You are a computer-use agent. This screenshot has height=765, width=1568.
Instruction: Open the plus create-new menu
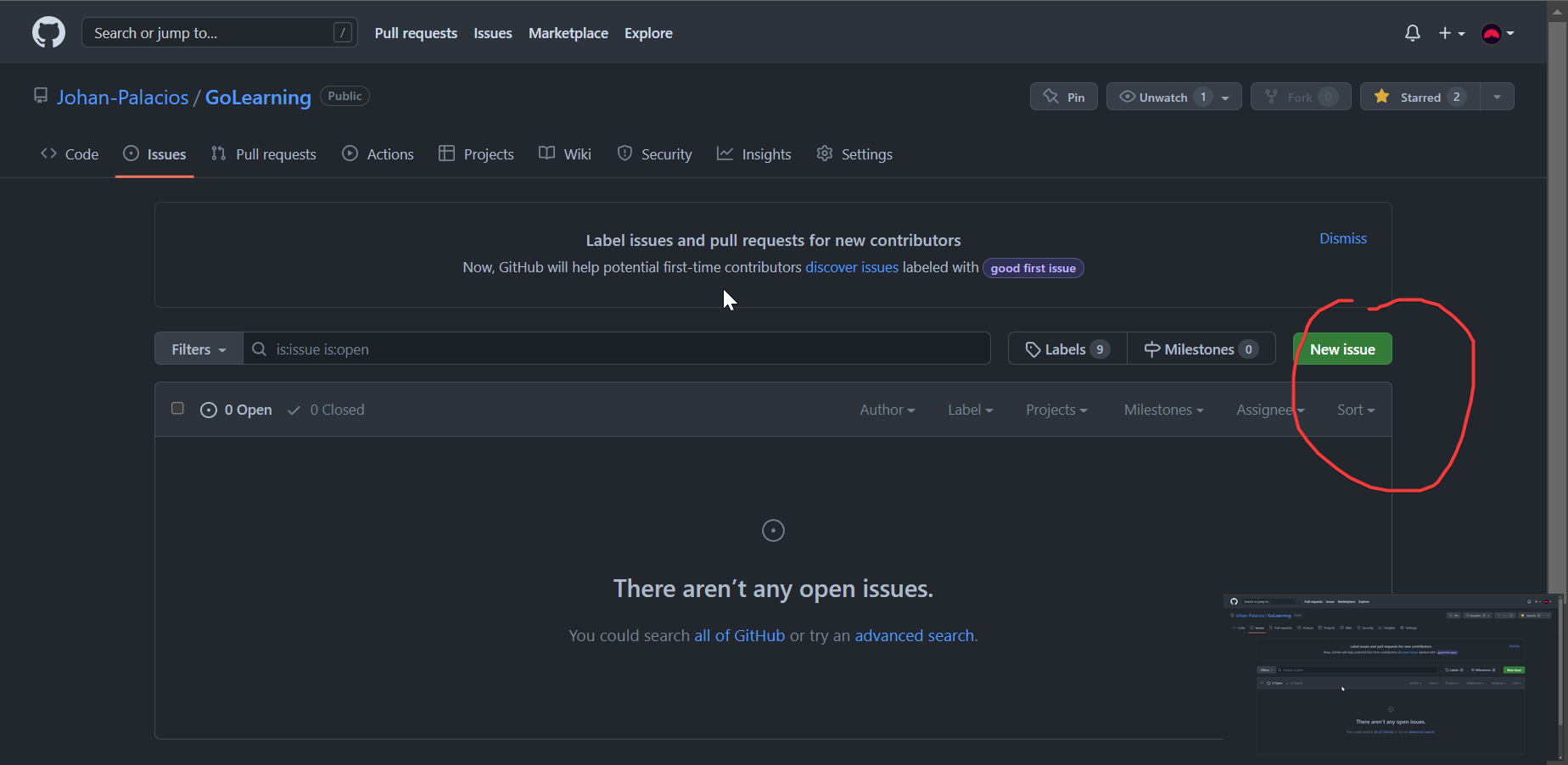click(1452, 33)
